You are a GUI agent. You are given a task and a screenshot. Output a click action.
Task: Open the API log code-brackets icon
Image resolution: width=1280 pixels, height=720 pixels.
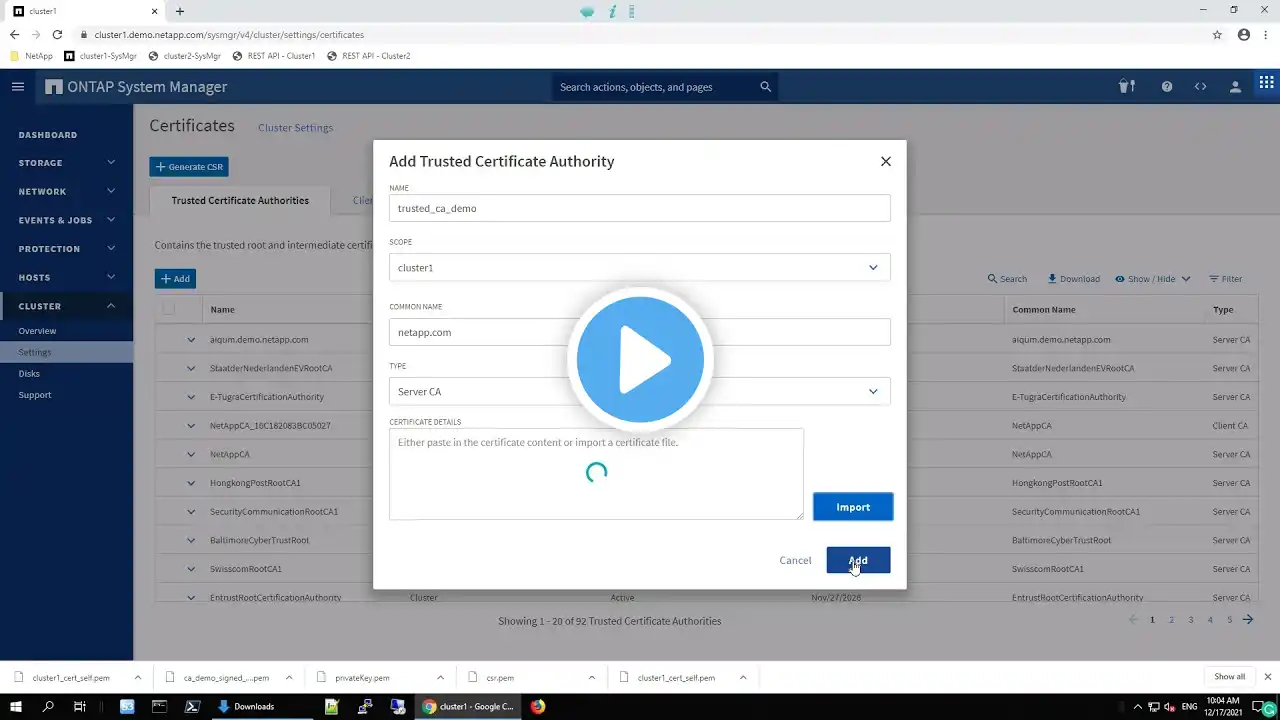tap(1201, 87)
